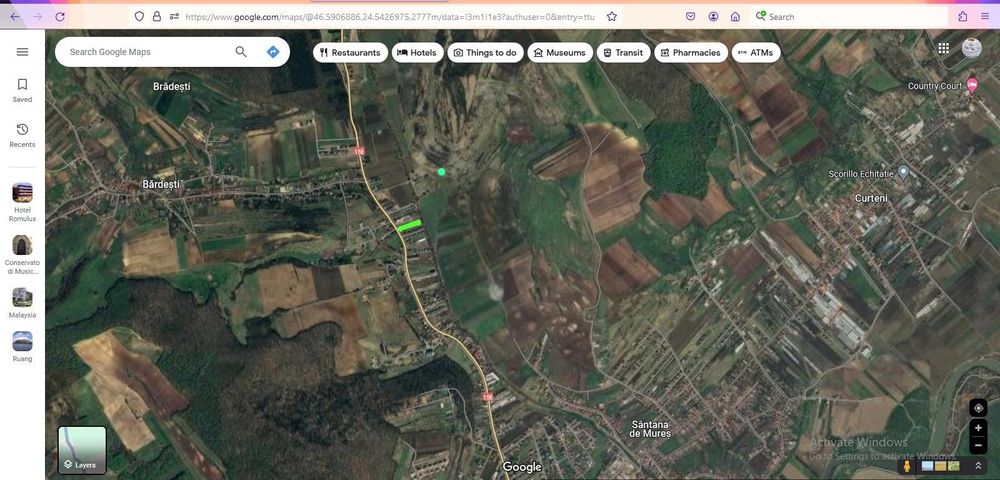Click the Curteni locality label
The image size is (1000, 480).
click(x=871, y=198)
